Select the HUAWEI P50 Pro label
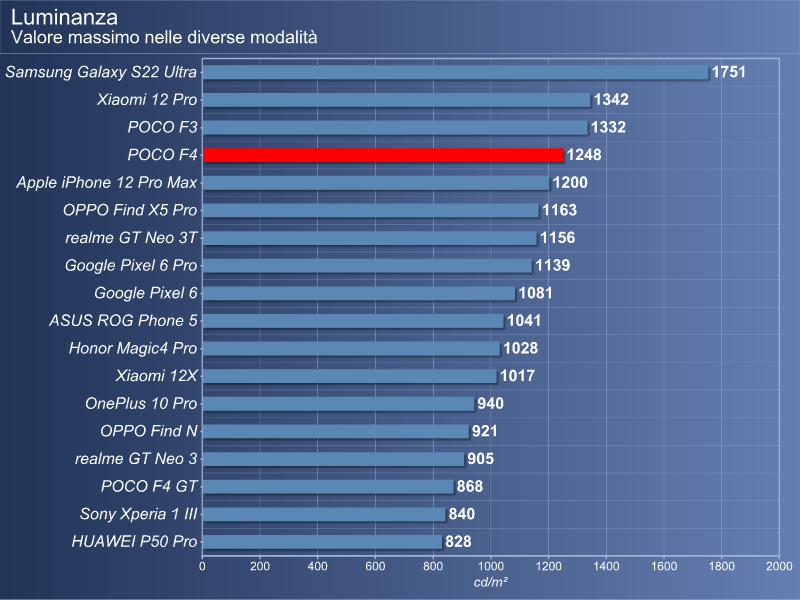The height and width of the screenshot is (600, 800). pos(134,541)
